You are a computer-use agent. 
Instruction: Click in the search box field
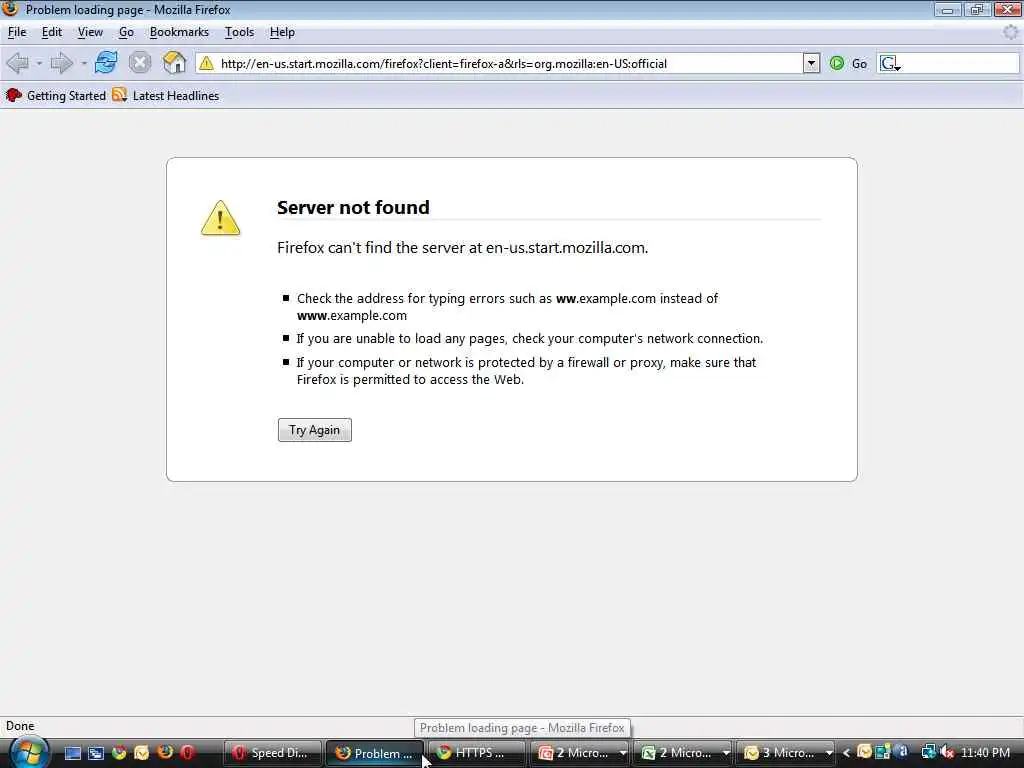tap(959, 63)
